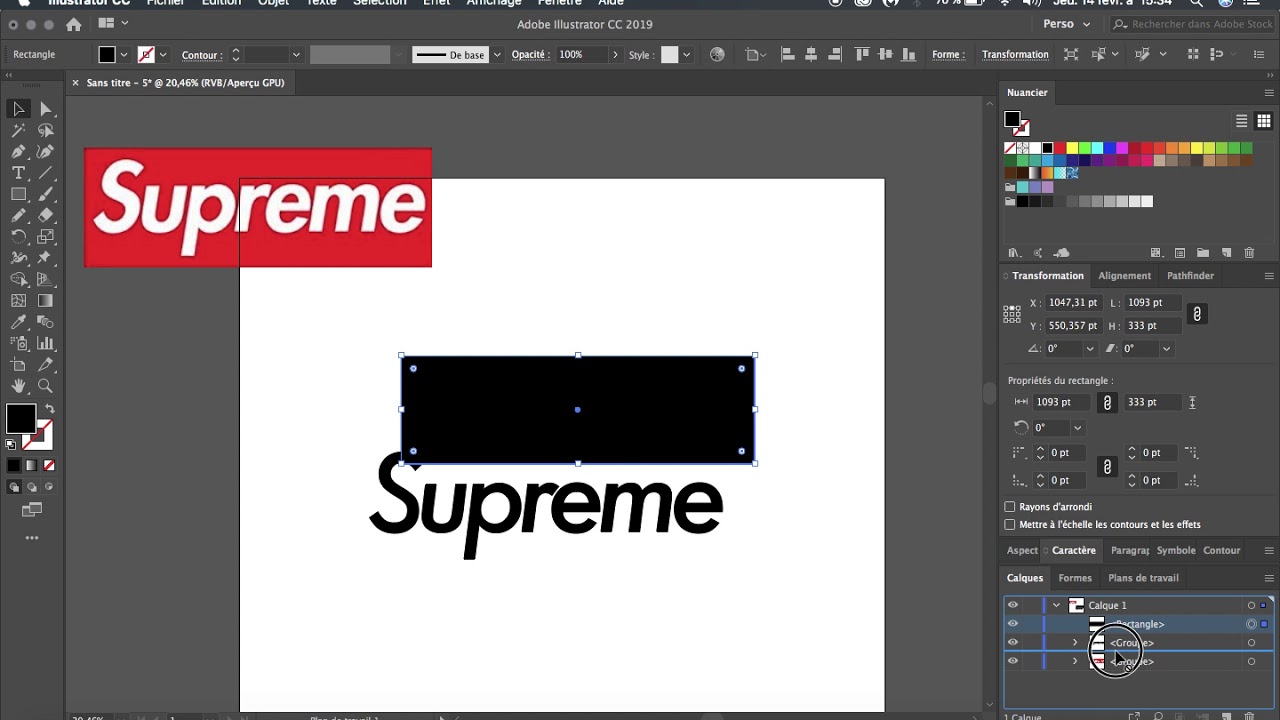Toggle corner radius link in rectangle properties
Screen dimensions: 1280x720
[1107, 467]
